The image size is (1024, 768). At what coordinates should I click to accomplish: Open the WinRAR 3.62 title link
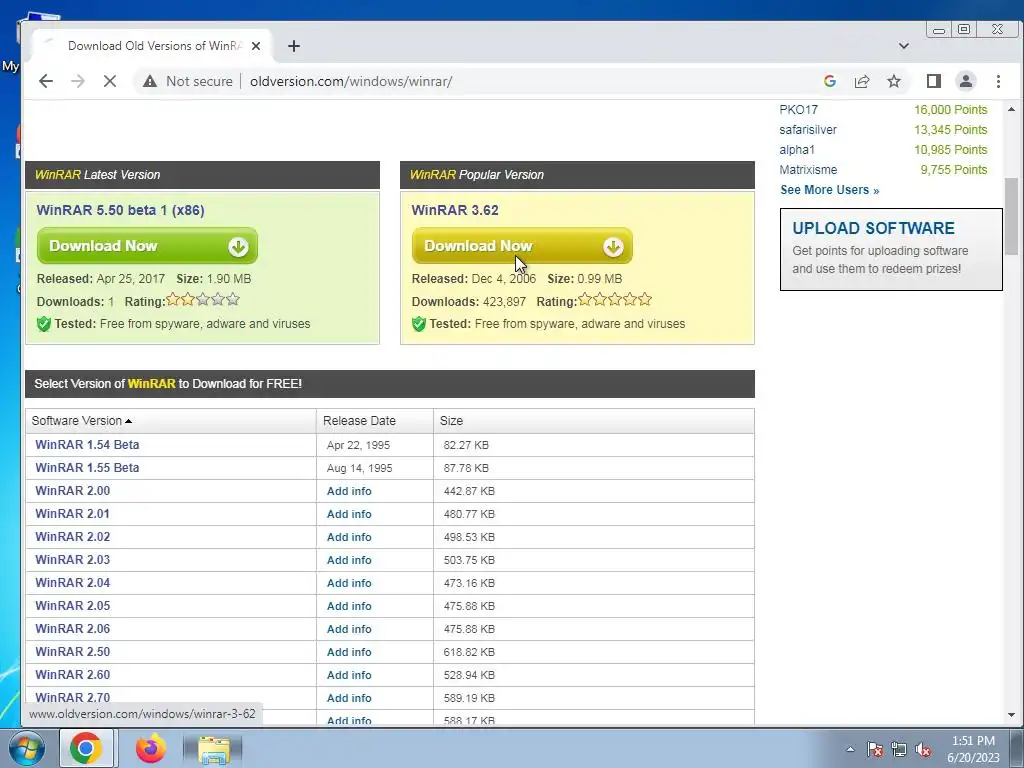[455, 210]
